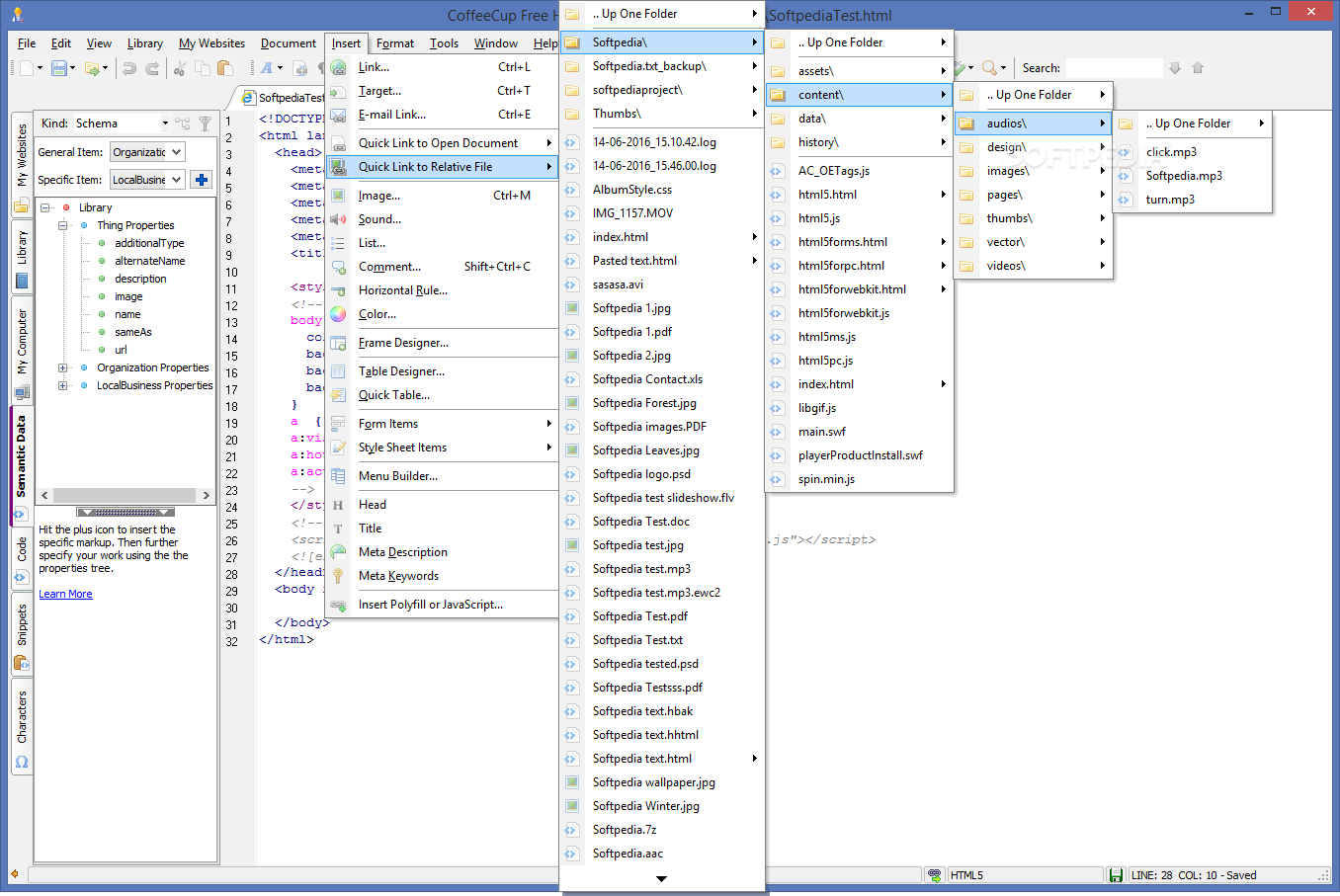Click the Library book sidebar icon
The image size is (1340, 896).
[22, 281]
